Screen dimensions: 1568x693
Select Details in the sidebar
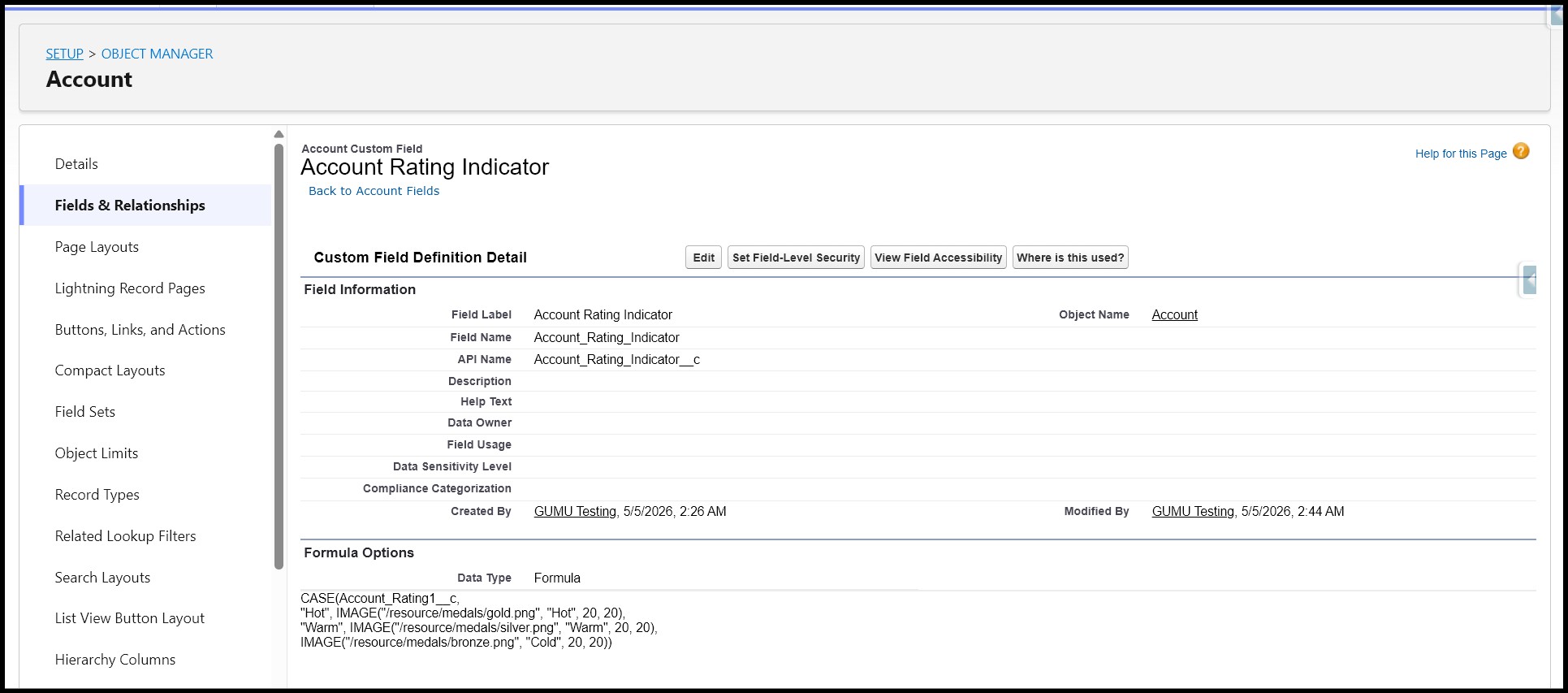(76, 164)
